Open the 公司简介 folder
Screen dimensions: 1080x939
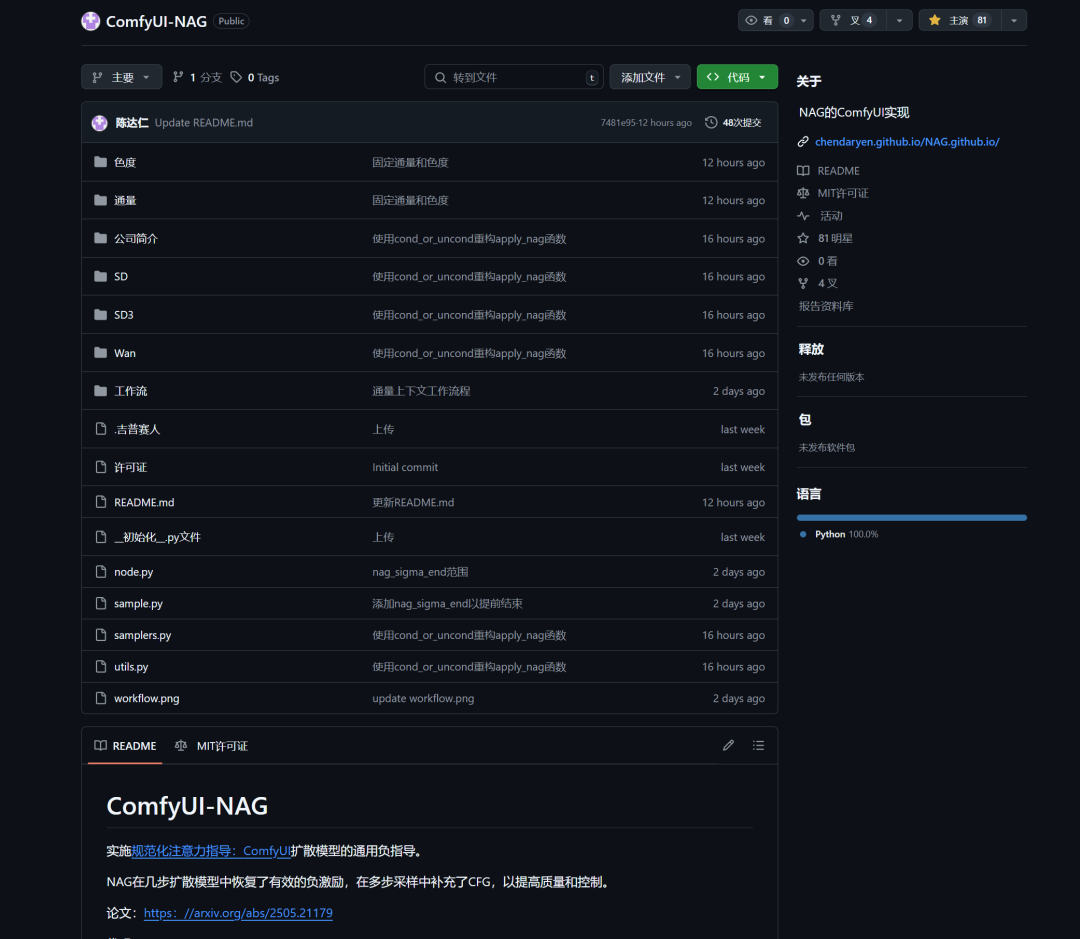tap(136, 238)
